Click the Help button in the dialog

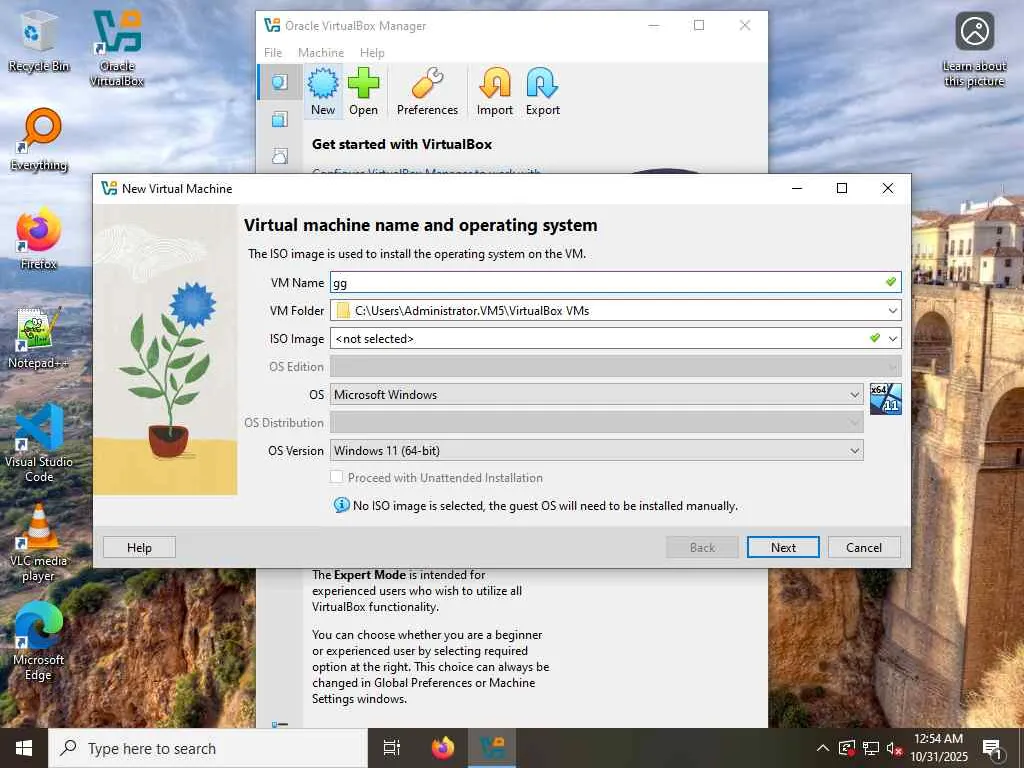[x=139, y=547]
